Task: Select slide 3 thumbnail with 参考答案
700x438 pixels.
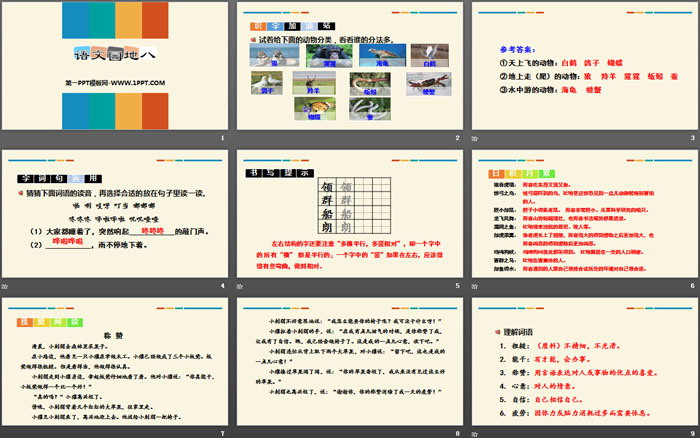Action: point(585,66)
